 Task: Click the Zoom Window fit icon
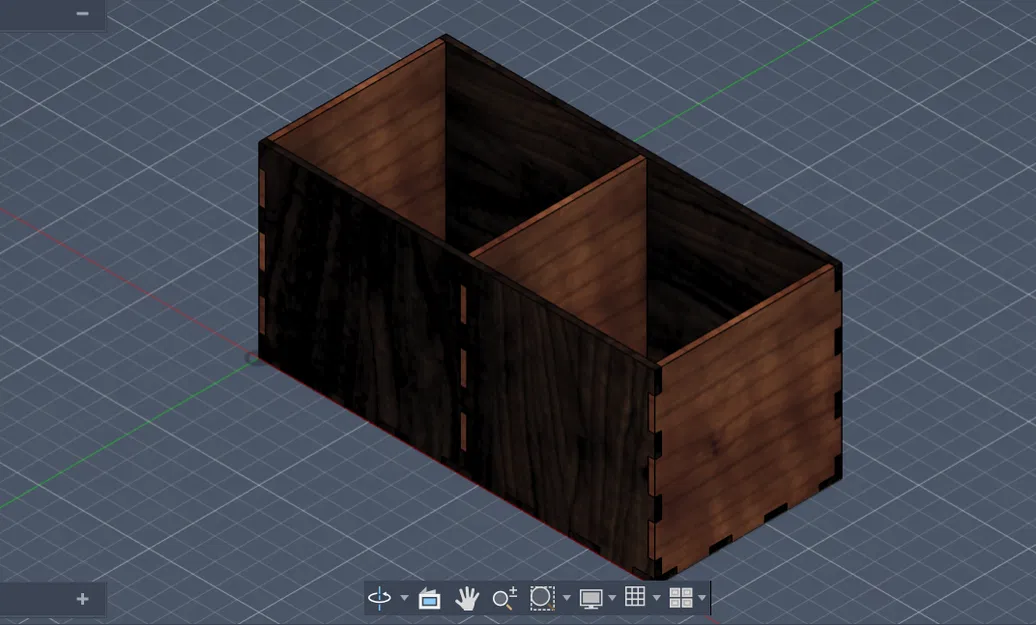542,598
